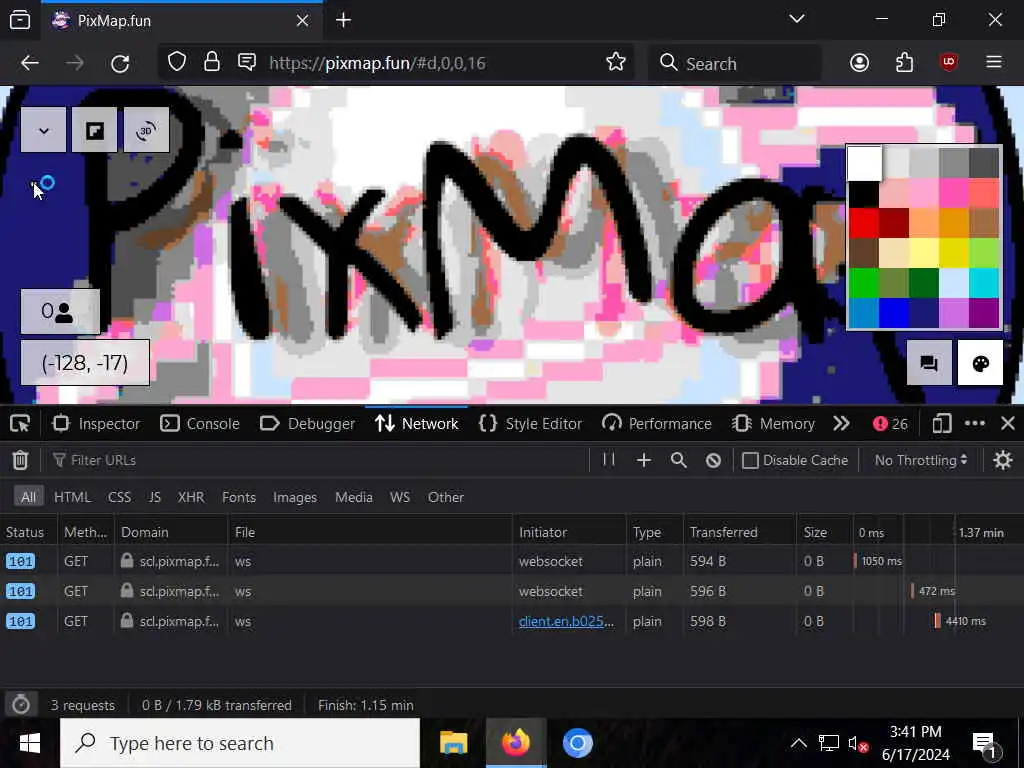Pause network recording
Screen dimensions: 1024x768
(609, 460)
